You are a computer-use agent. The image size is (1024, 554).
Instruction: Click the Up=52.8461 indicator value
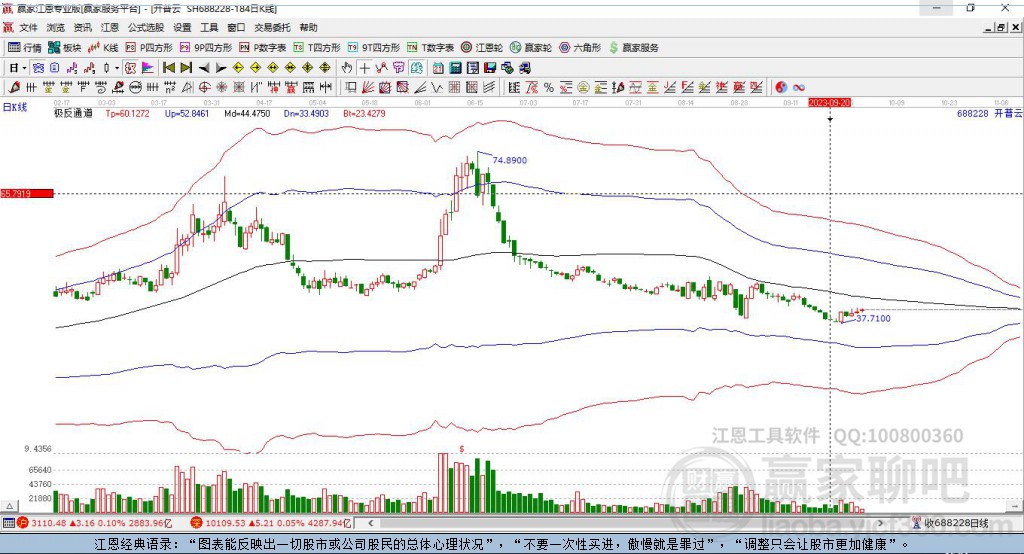(187, 114)
